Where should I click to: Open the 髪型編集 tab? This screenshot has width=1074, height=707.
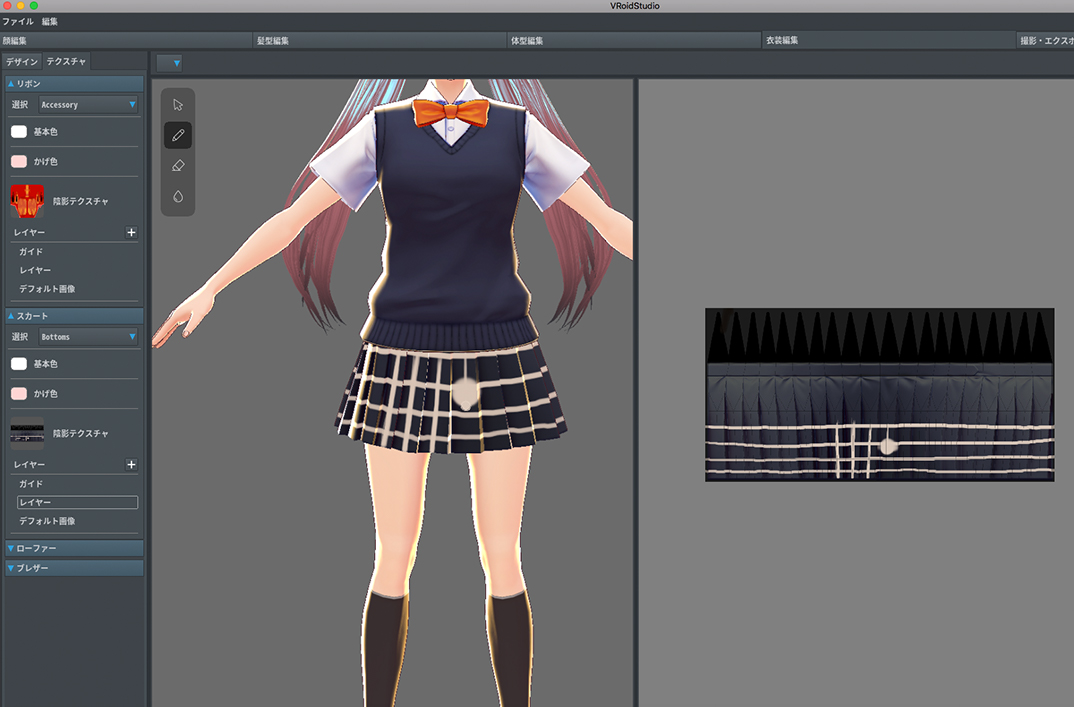coord(273,40)
